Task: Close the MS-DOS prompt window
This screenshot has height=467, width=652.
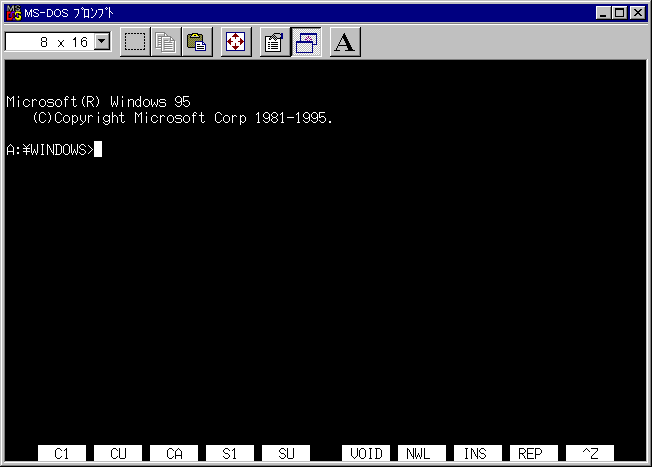Action: [x=637, y=13]
